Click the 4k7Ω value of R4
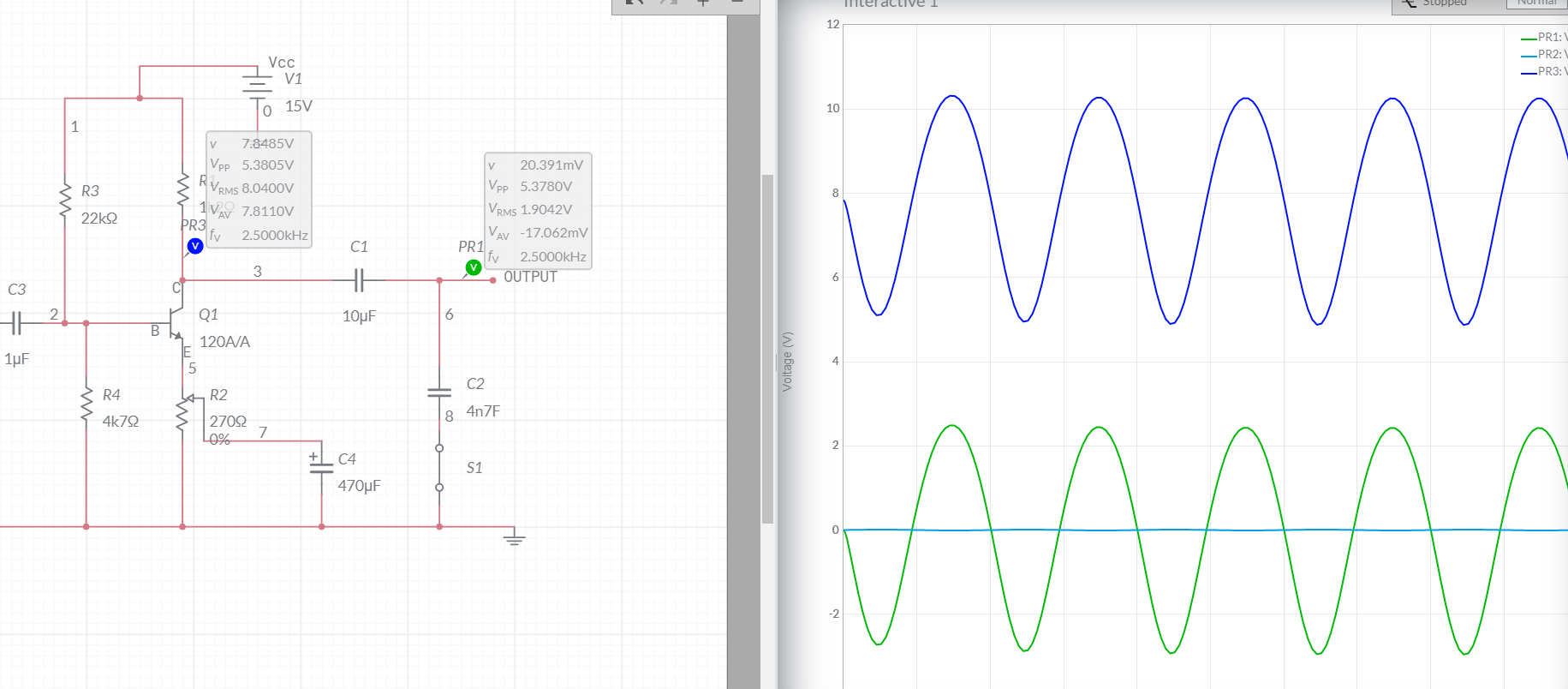Screen dimensions: 1568x689 coord(121,422)
